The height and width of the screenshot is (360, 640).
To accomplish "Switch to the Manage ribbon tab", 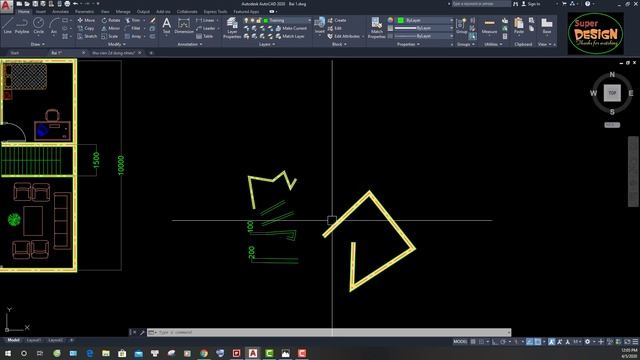I will [123, 12].
